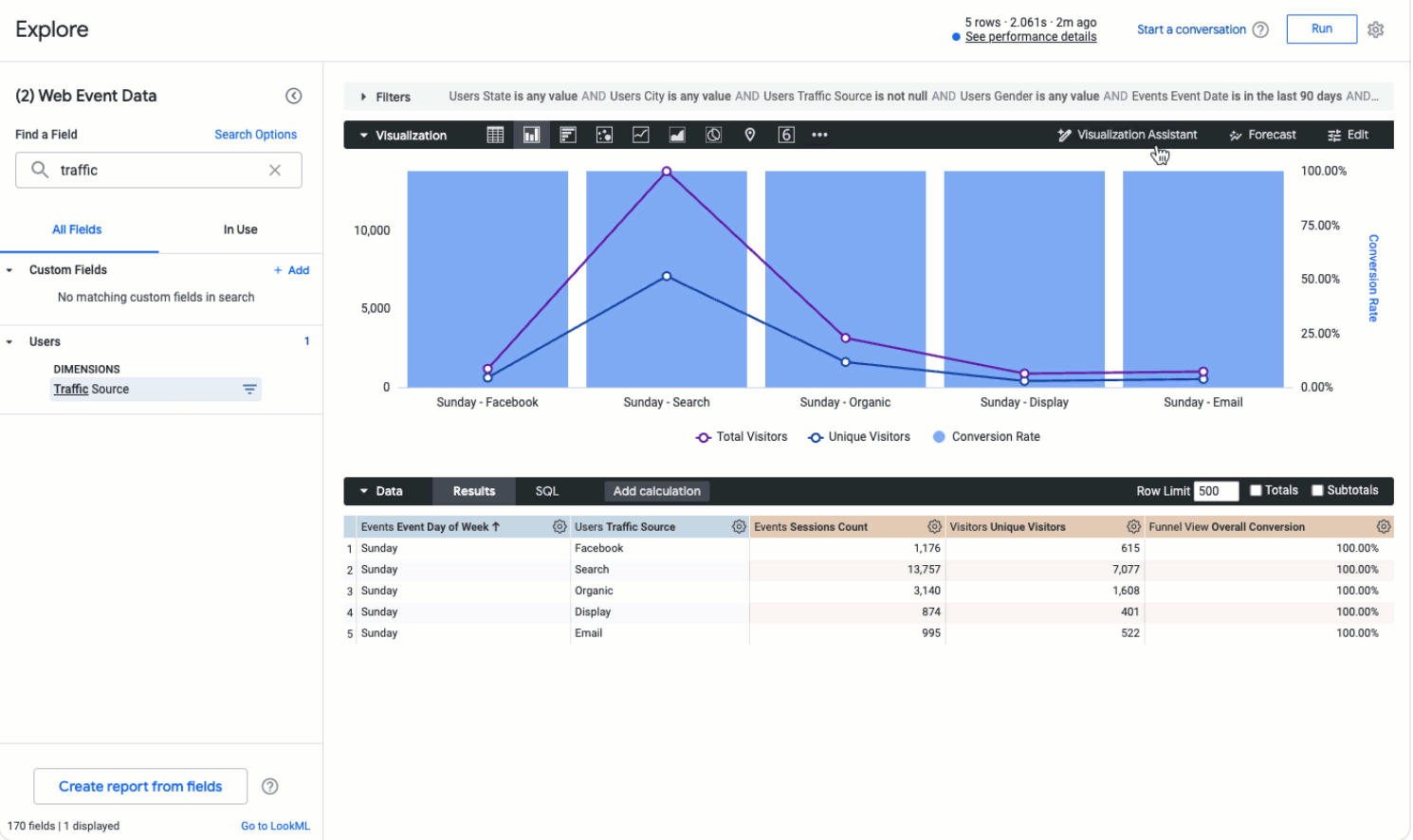Image resolution: width=1413 pixels, height=840 pixels.
Task: Open help icon beside Create report button
Action: 270,786
